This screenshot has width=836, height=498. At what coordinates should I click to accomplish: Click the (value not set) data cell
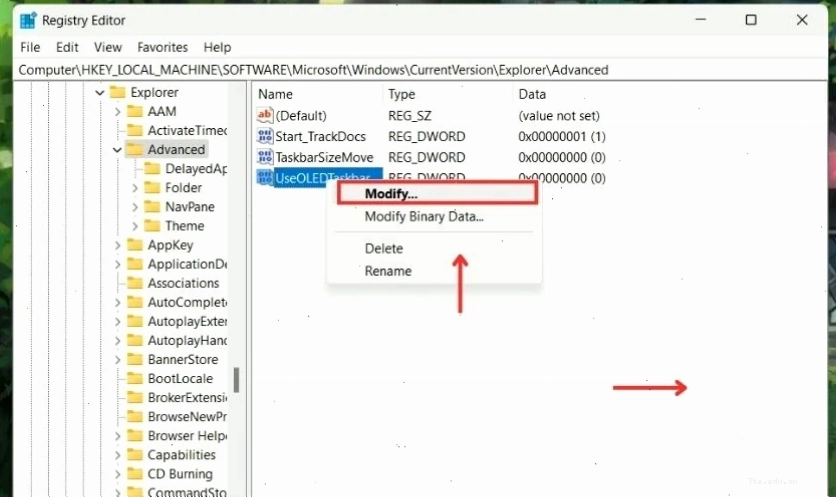(x=559, y=116)
